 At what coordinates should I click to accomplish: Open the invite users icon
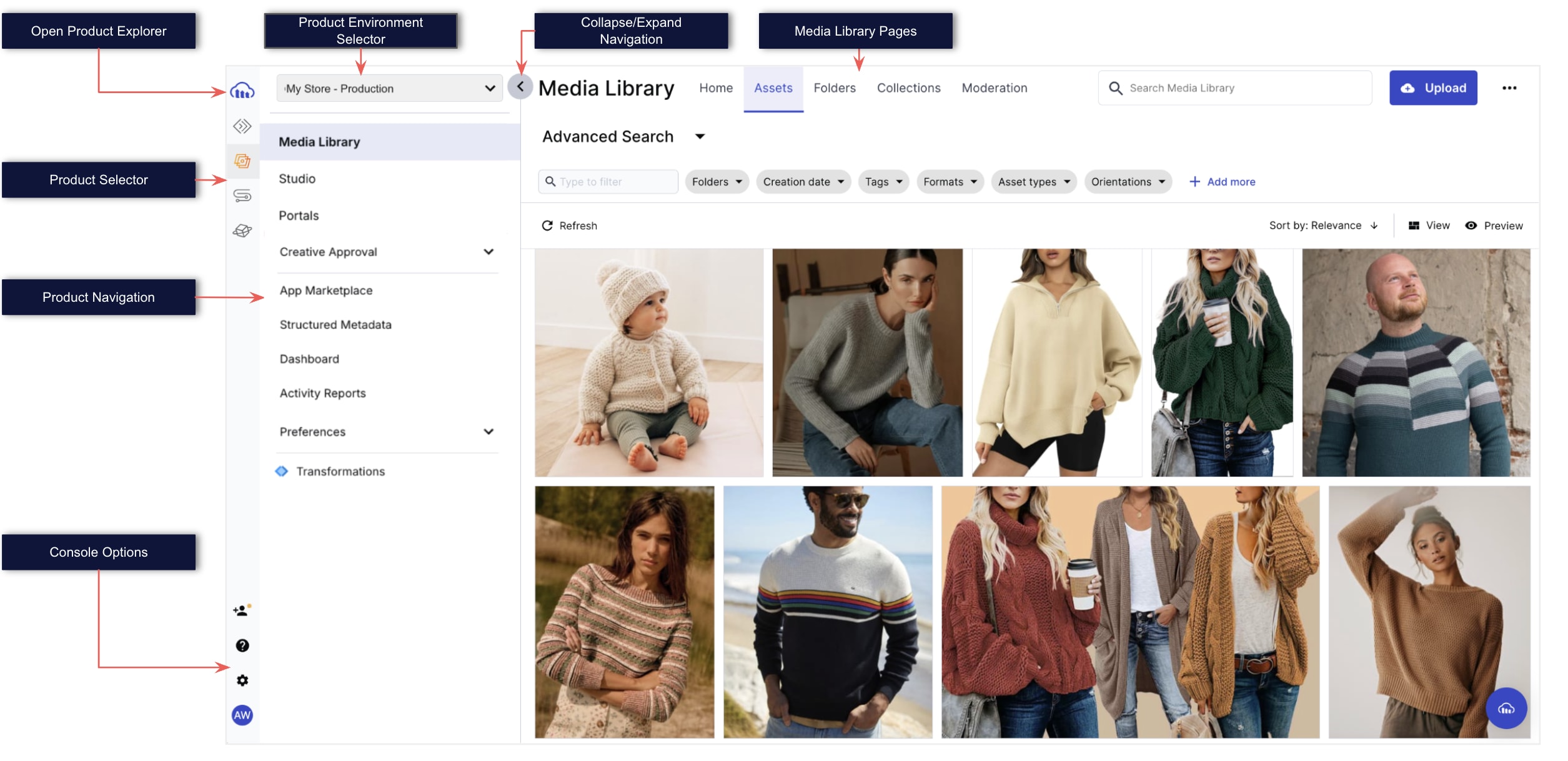click(242, 610)
